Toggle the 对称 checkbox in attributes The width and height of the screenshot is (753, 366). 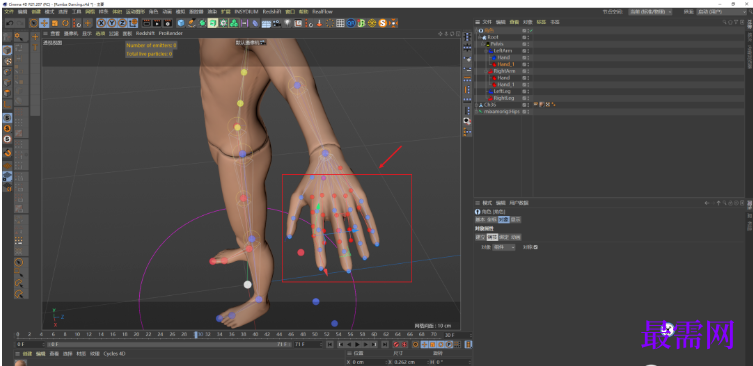[x=536, y=247]
